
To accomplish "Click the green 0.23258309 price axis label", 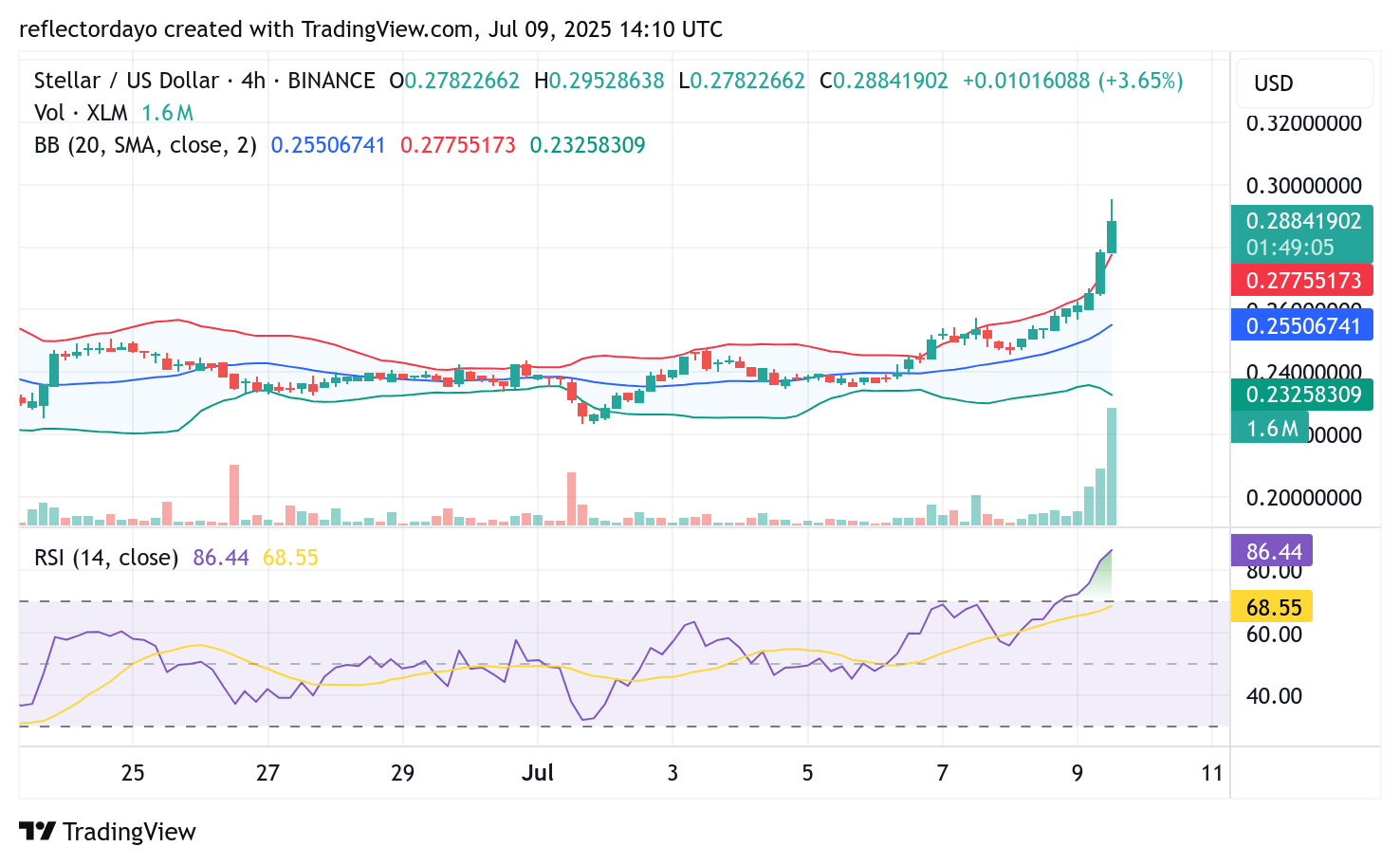I will 1301,395.
